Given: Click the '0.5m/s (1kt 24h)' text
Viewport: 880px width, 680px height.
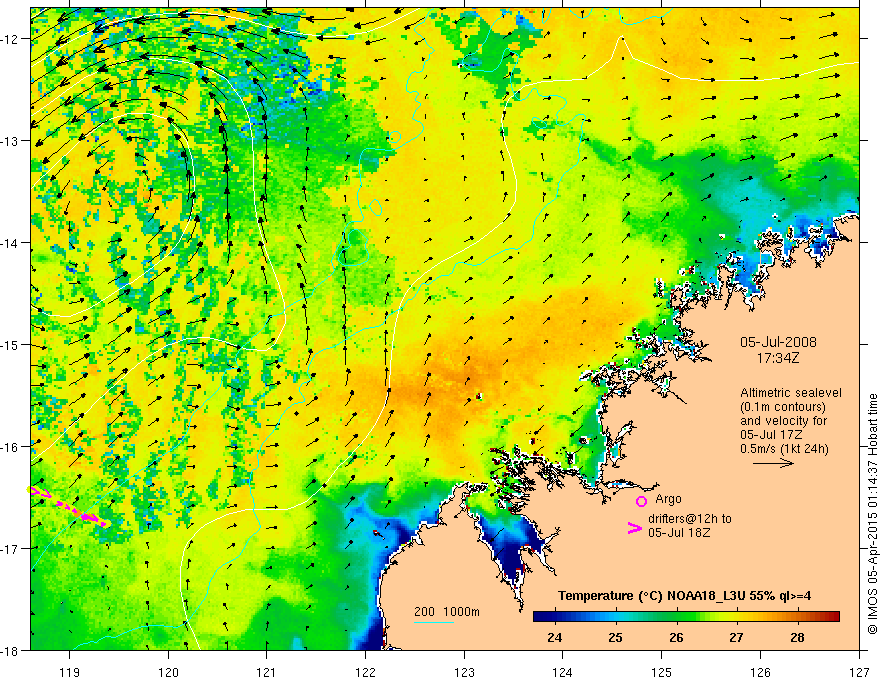Looking at the screenshot, I should coord(784,448).
